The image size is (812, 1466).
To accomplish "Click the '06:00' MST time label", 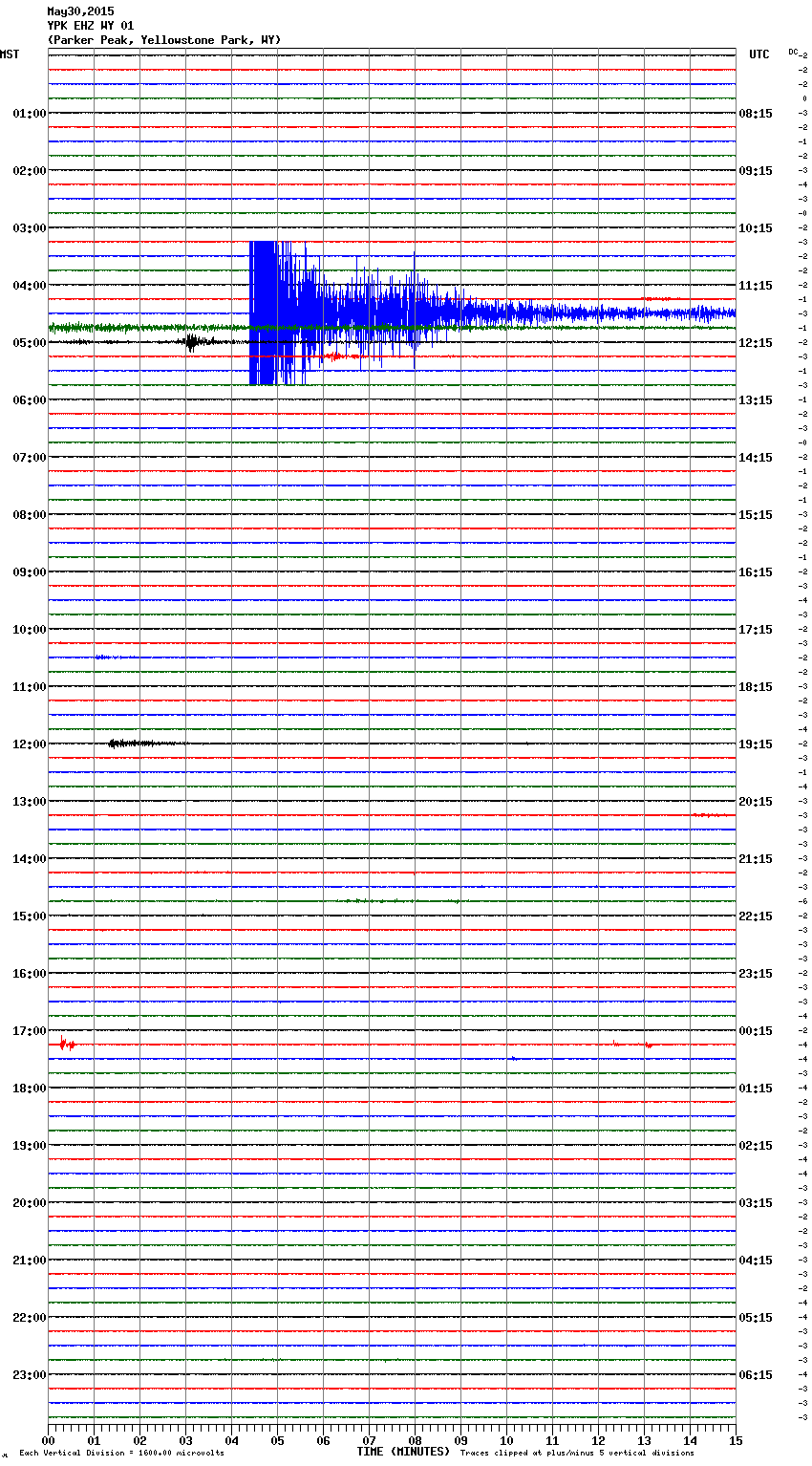I will pyautogui.click(x=29, y=399).
